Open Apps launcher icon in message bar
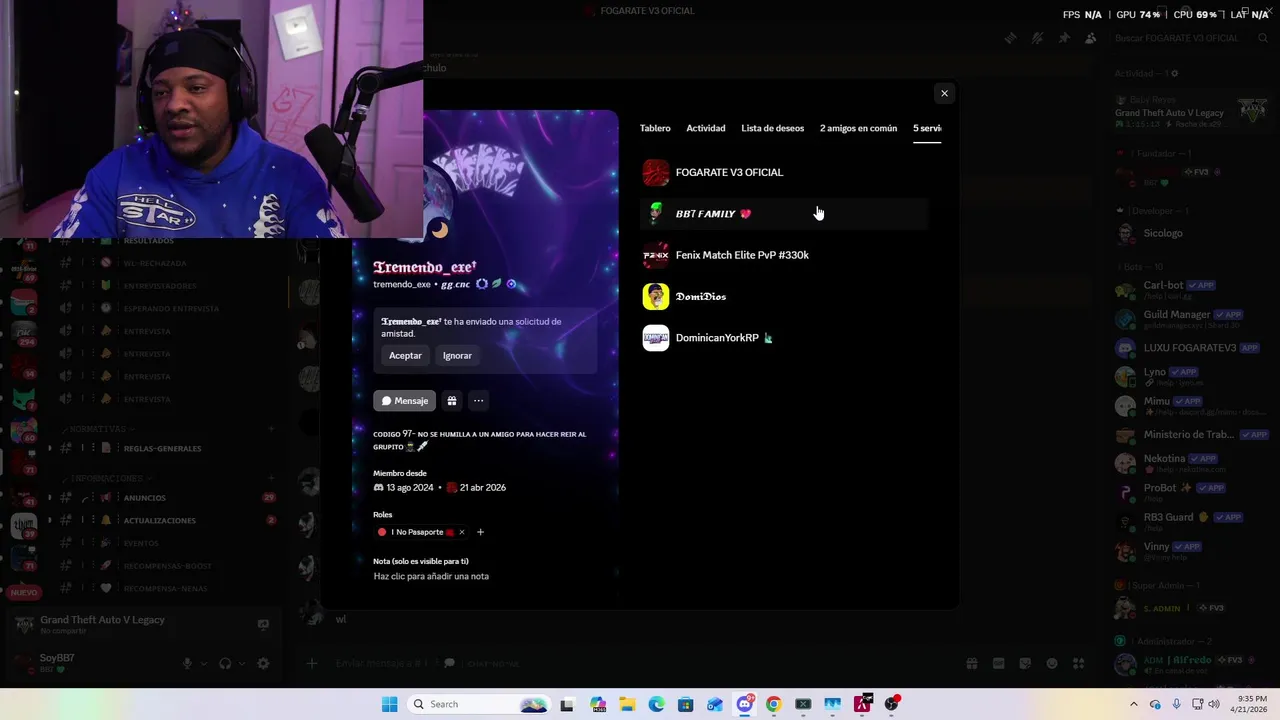The height and width of the screenshot is (720, 1280). pos(1079,663)
